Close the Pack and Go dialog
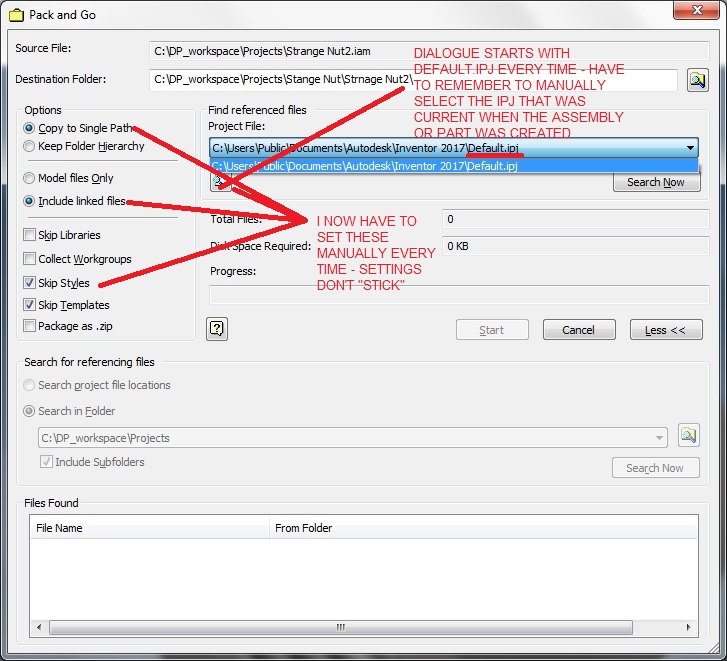727x661 pixels. click(x=696, y=10)
